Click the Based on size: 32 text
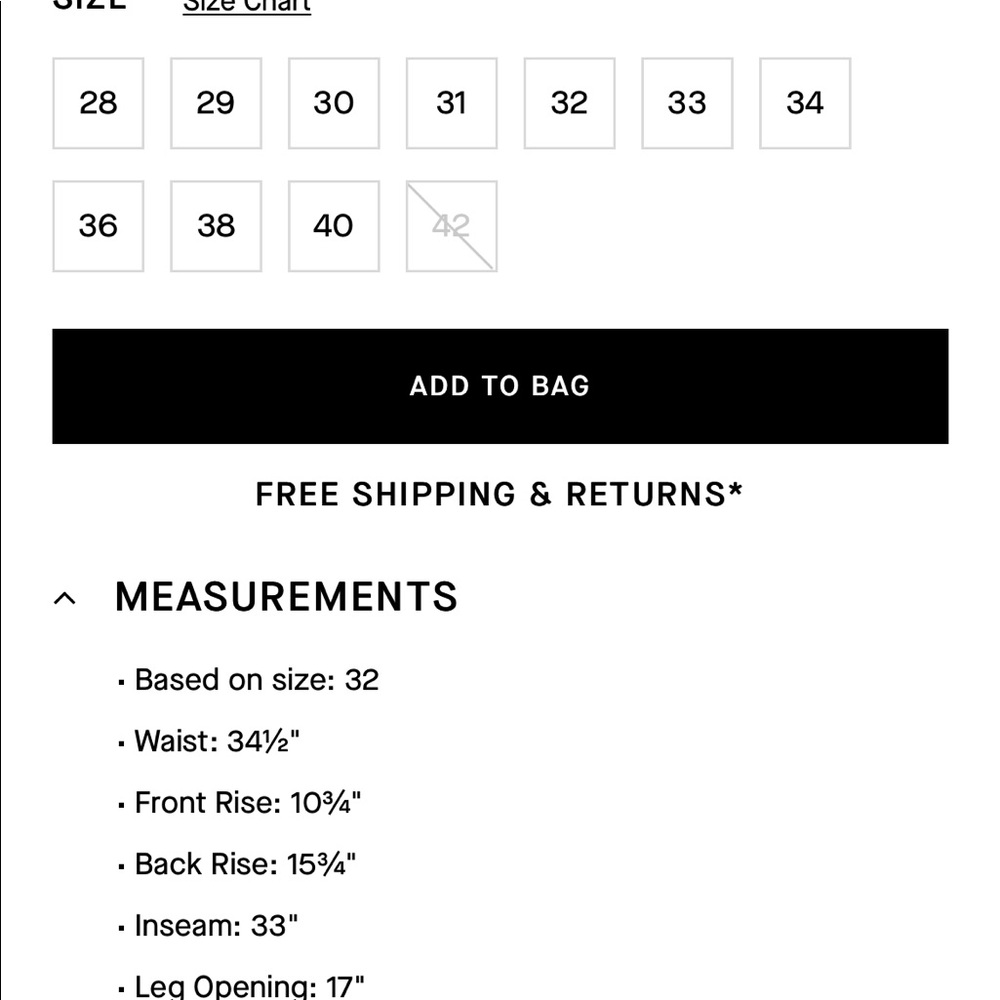The width and height of the screenshot is (1000, 1000). 249,680
